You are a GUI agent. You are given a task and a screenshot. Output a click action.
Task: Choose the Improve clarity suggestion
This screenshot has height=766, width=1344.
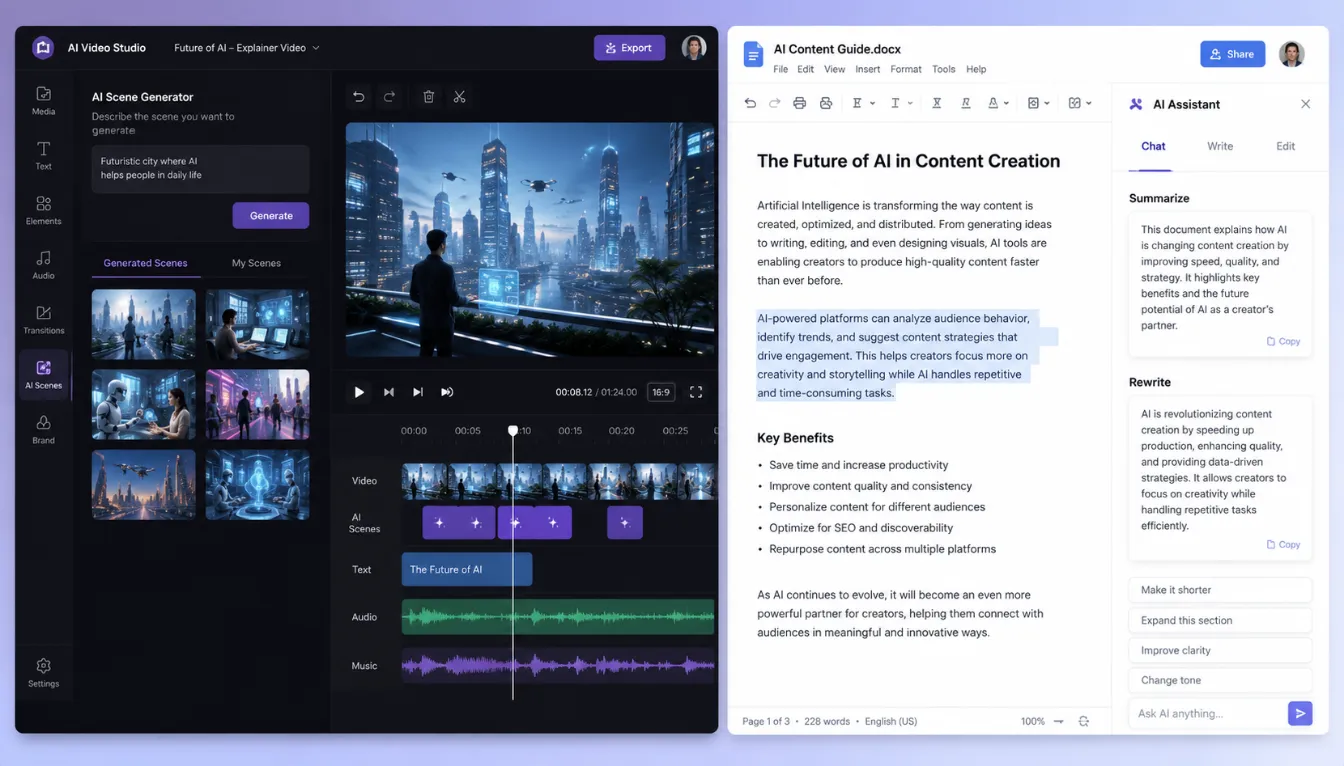(x=1220, y=650)
